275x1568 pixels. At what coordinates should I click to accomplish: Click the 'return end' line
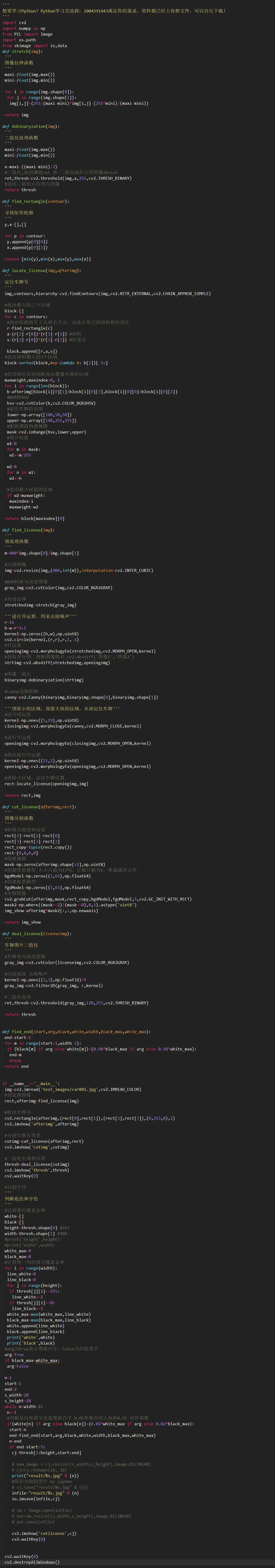coord(16,1066)
